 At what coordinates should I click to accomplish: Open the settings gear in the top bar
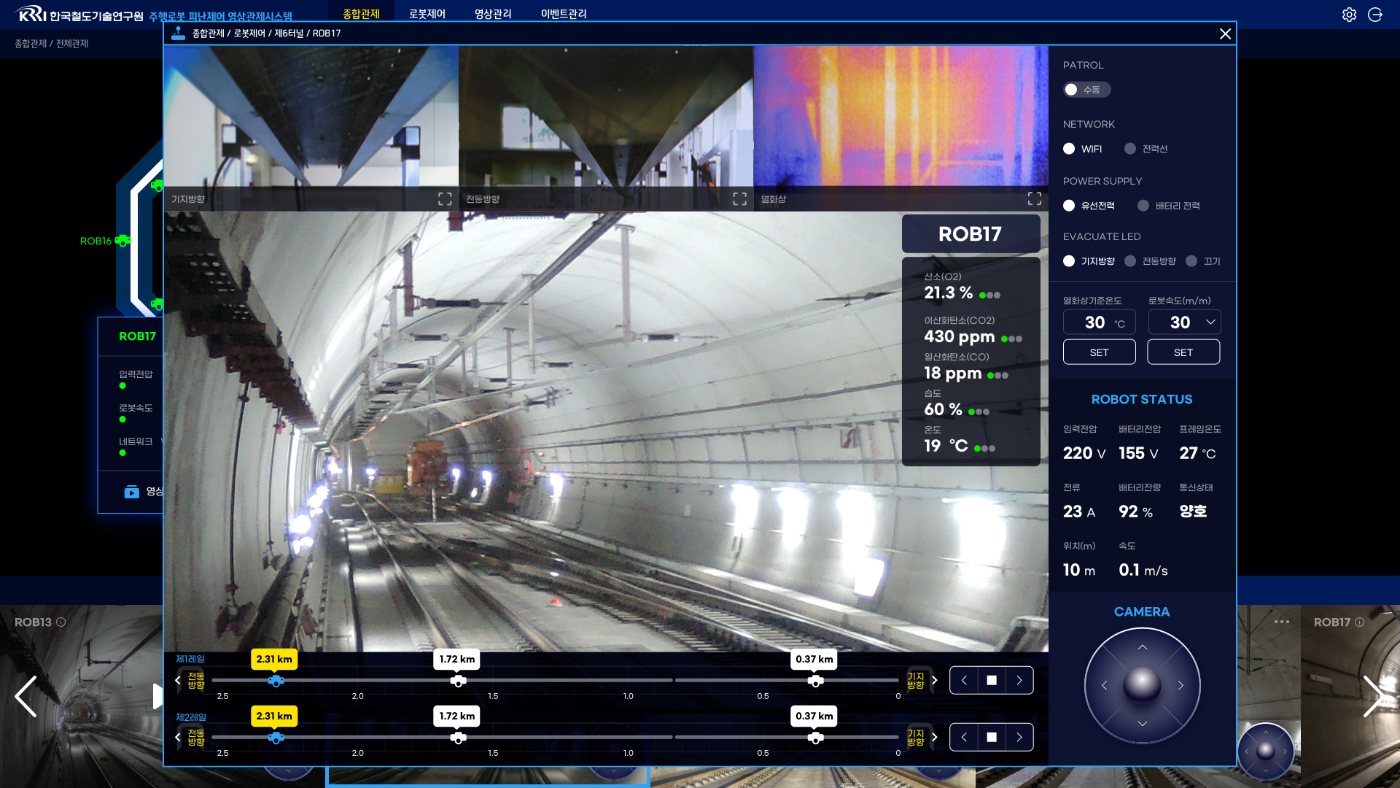(1349, 14)
